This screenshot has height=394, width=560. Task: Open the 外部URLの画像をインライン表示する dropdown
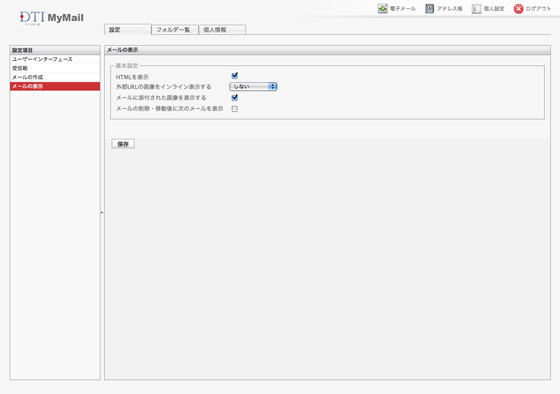pyautogui.click(x=253, y=86)
